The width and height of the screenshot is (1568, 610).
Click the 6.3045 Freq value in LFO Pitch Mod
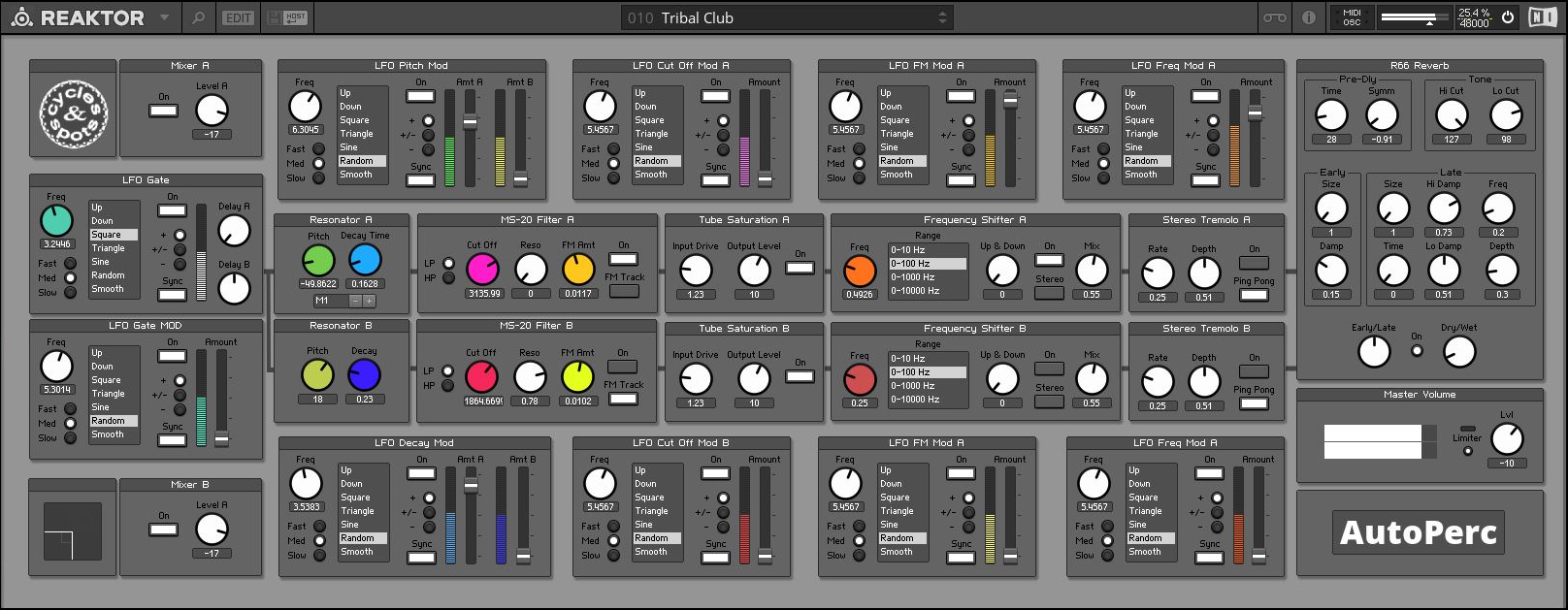coord(306,129)
